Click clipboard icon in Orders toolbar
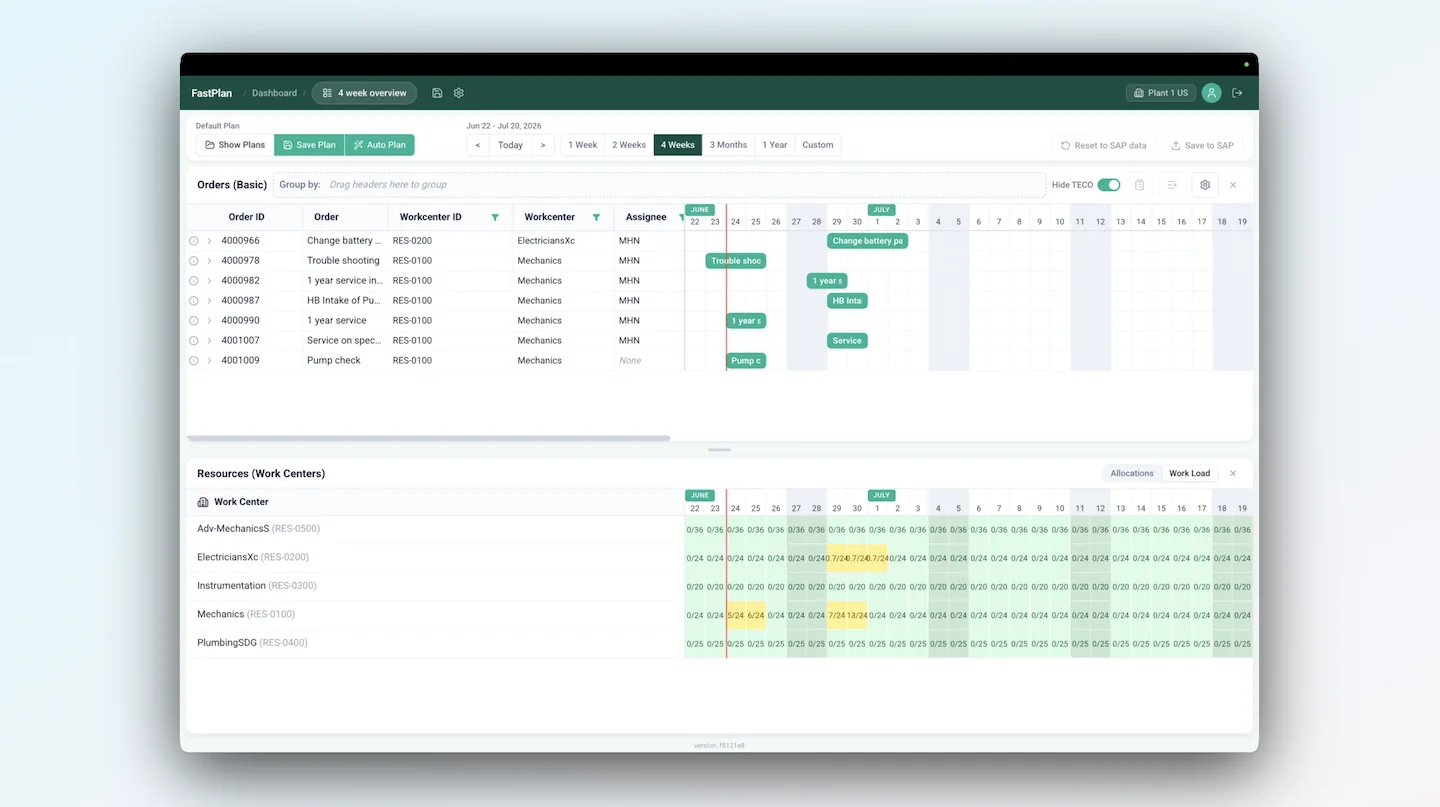This screenshot has height=807, width=1440. pyautogui.click(x=1139, y=185)
